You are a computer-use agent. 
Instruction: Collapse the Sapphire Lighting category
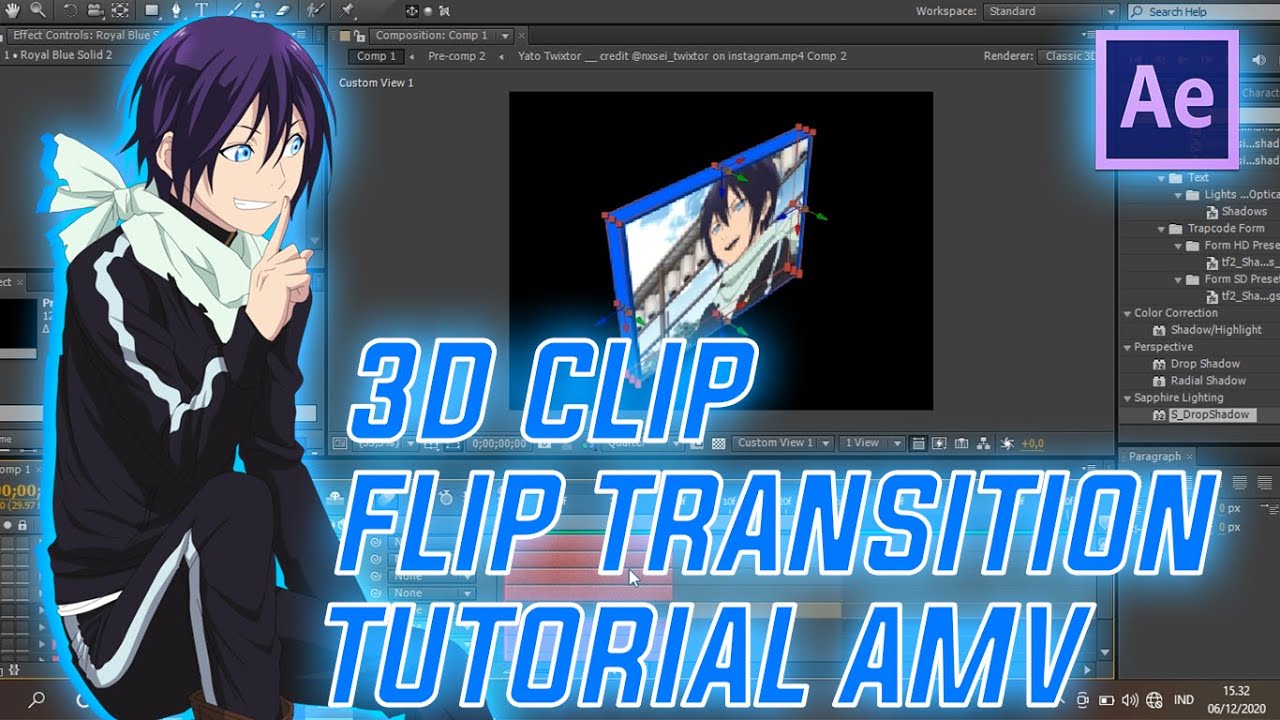click(1127, 398)
